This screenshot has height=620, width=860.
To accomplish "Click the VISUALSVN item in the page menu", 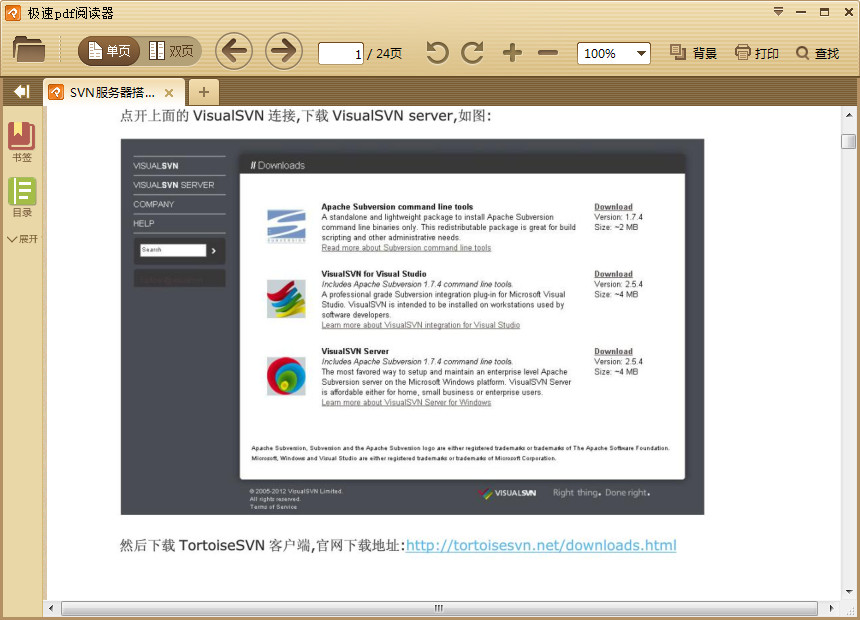I will point(155,166).
